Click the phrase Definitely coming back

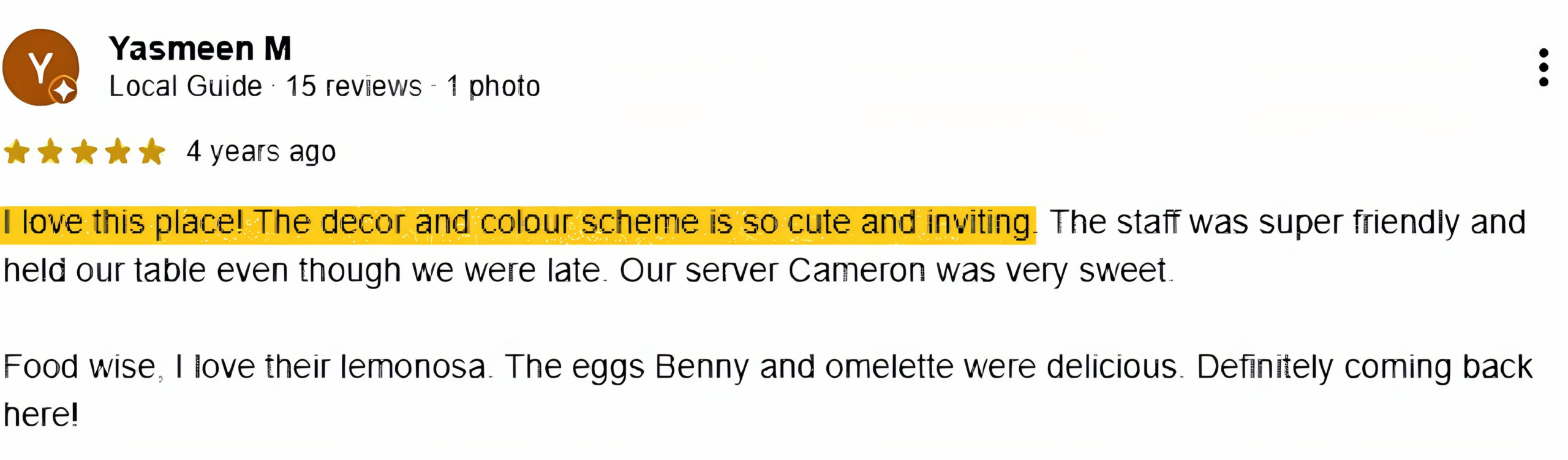point(1365,367)
